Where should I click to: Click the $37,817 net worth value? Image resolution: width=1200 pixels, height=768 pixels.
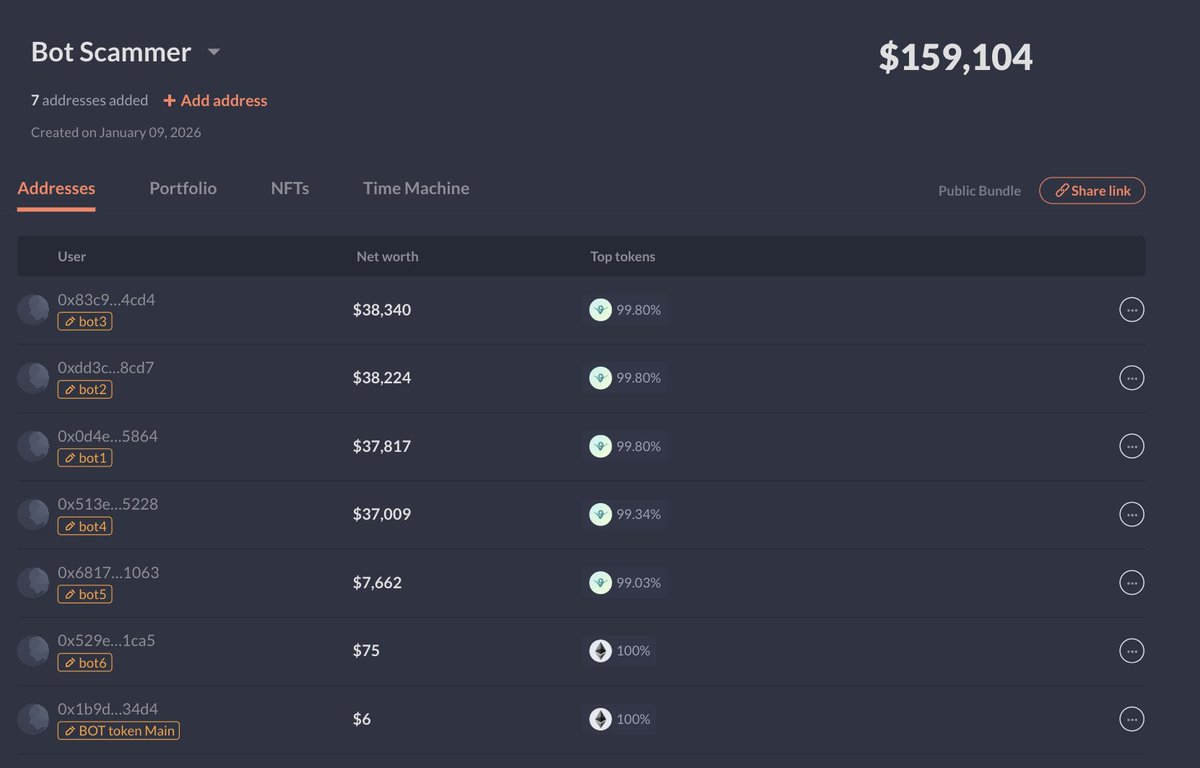pos(382,446)
